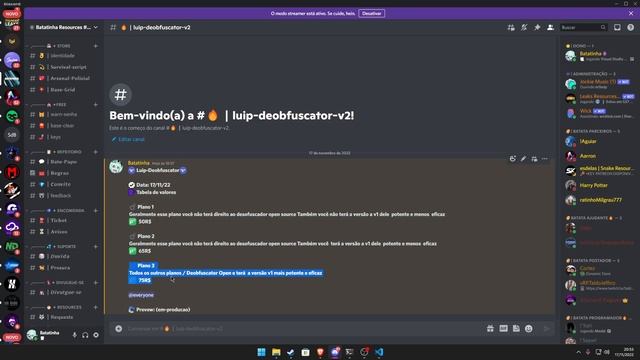Open the GIF picker

click(503, 329)
